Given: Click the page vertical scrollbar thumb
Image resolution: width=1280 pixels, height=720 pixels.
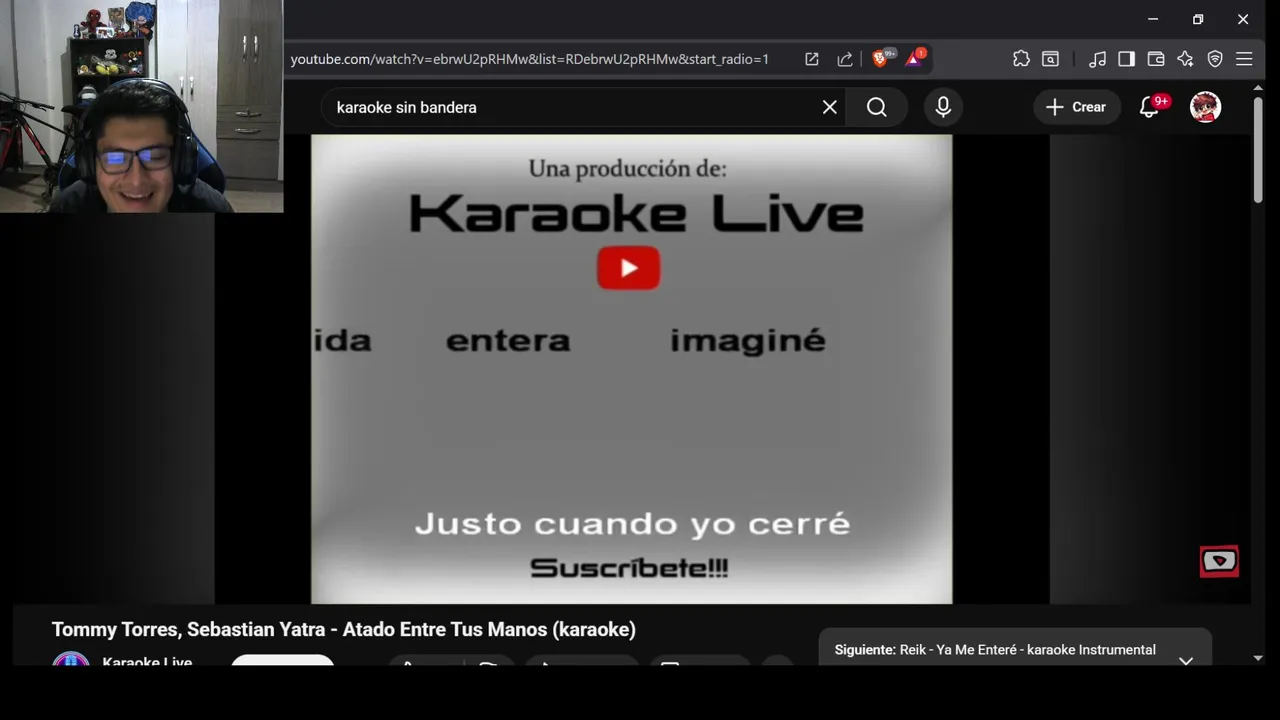Looking at the screenshot, I should (x=1258, y=150).
